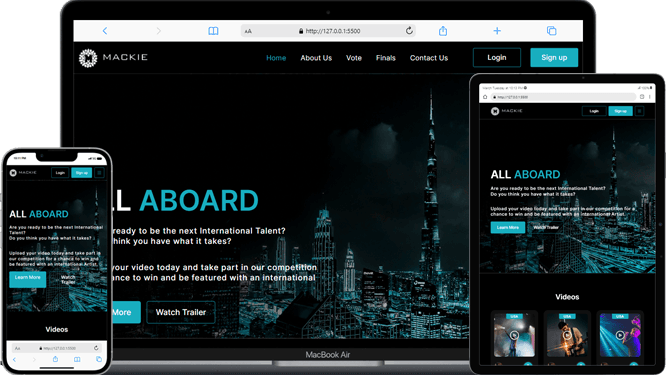Tap the AA text icon on phone
Viewport: 666px width, 375px height.
point(17,348)
